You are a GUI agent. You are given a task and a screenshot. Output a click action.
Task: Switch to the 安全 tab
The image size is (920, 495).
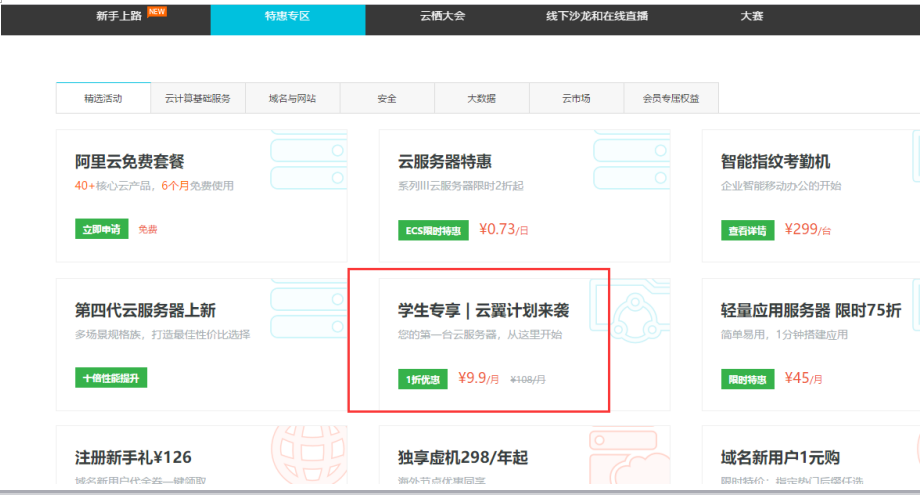pyautogui.click(x=387, y=98)
